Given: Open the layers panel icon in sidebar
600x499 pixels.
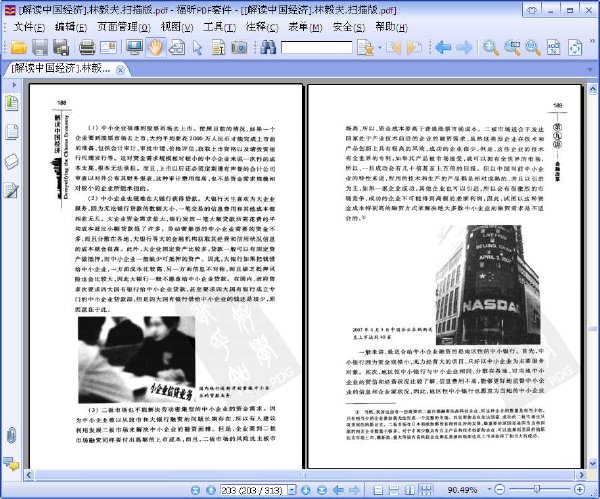Looking at the screenshot, I should [x=11, y=161].
